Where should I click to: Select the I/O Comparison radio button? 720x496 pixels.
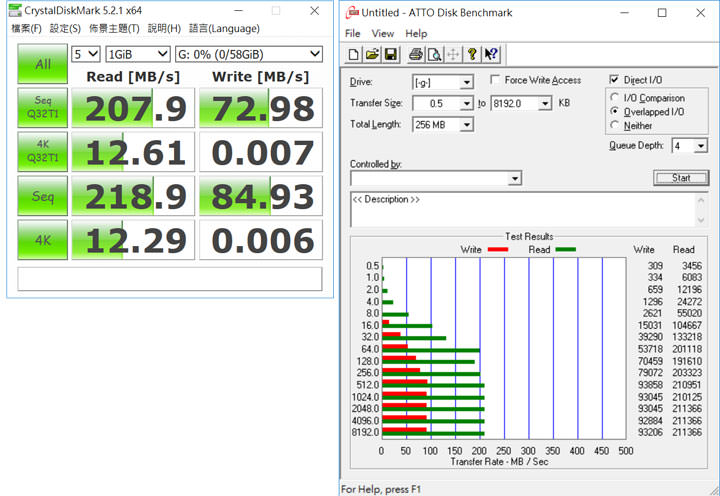(615, 98)
